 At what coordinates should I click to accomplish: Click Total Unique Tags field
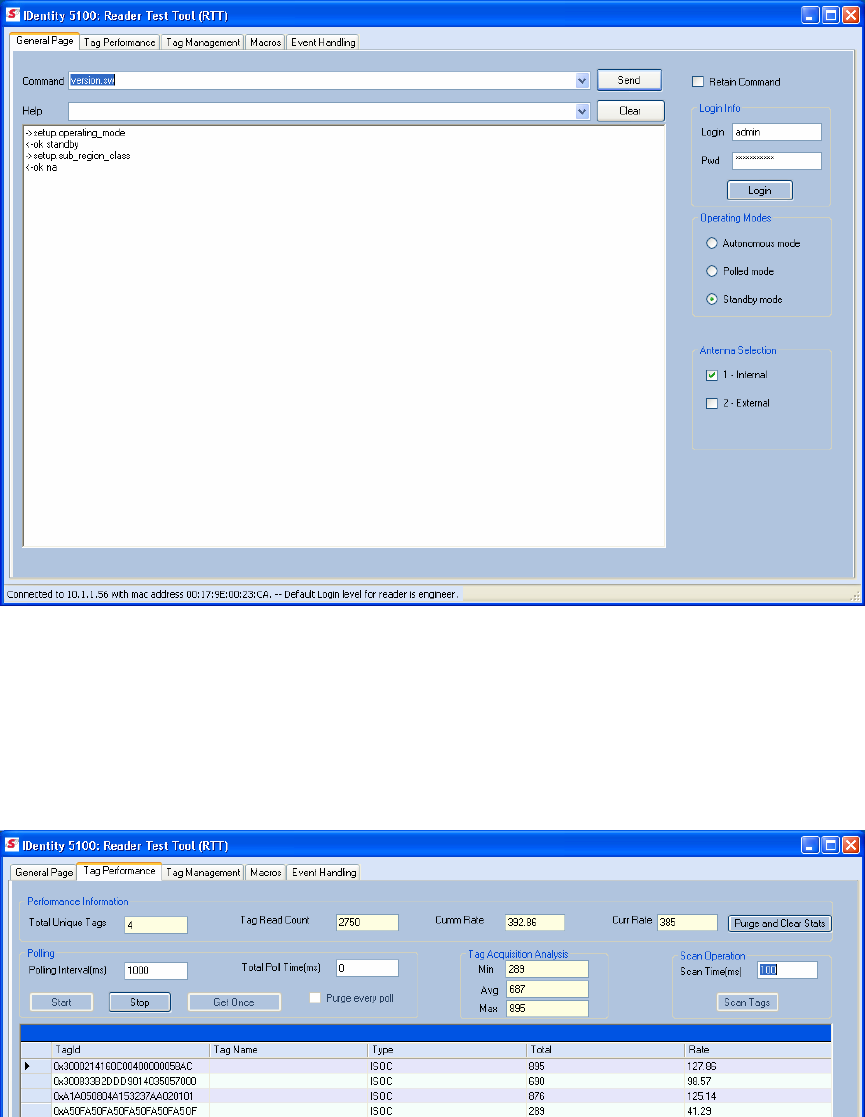156,925
